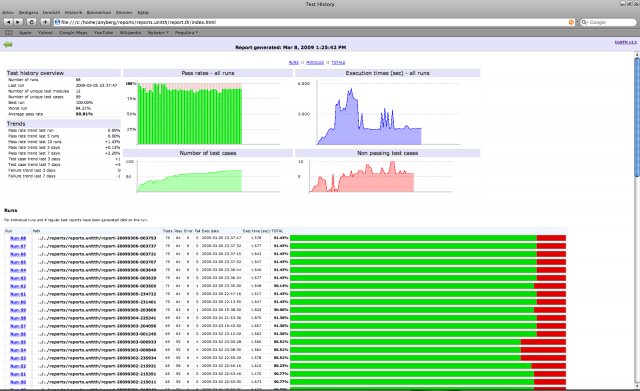The image size is (640, 391).
Task: Click the magnifier icon in Google search field
Action: [x=584, y=22]
